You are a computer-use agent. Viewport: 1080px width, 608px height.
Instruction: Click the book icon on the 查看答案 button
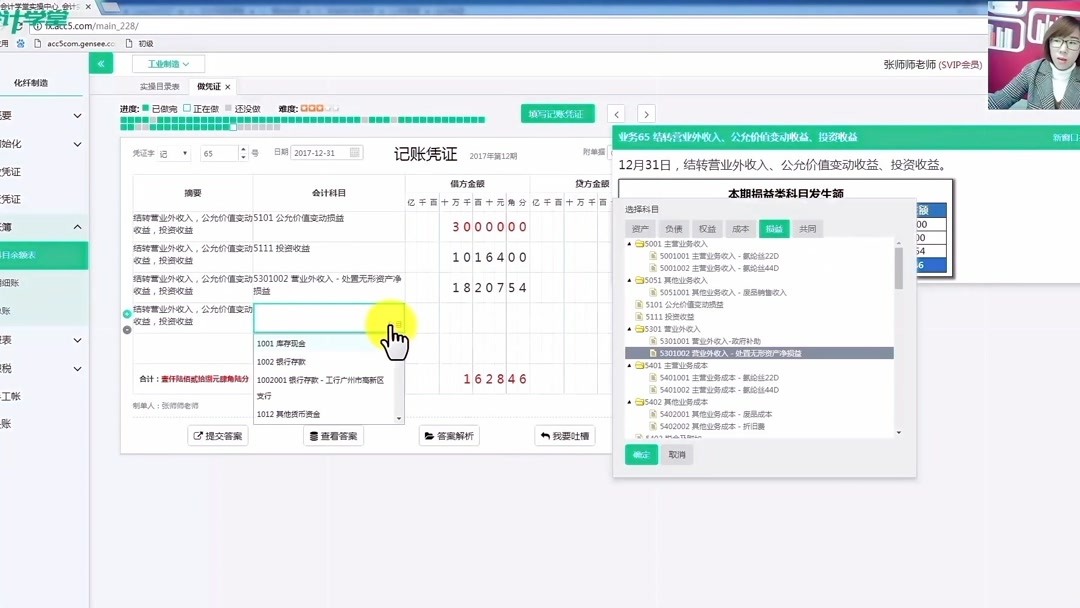[x=312, y=437]
